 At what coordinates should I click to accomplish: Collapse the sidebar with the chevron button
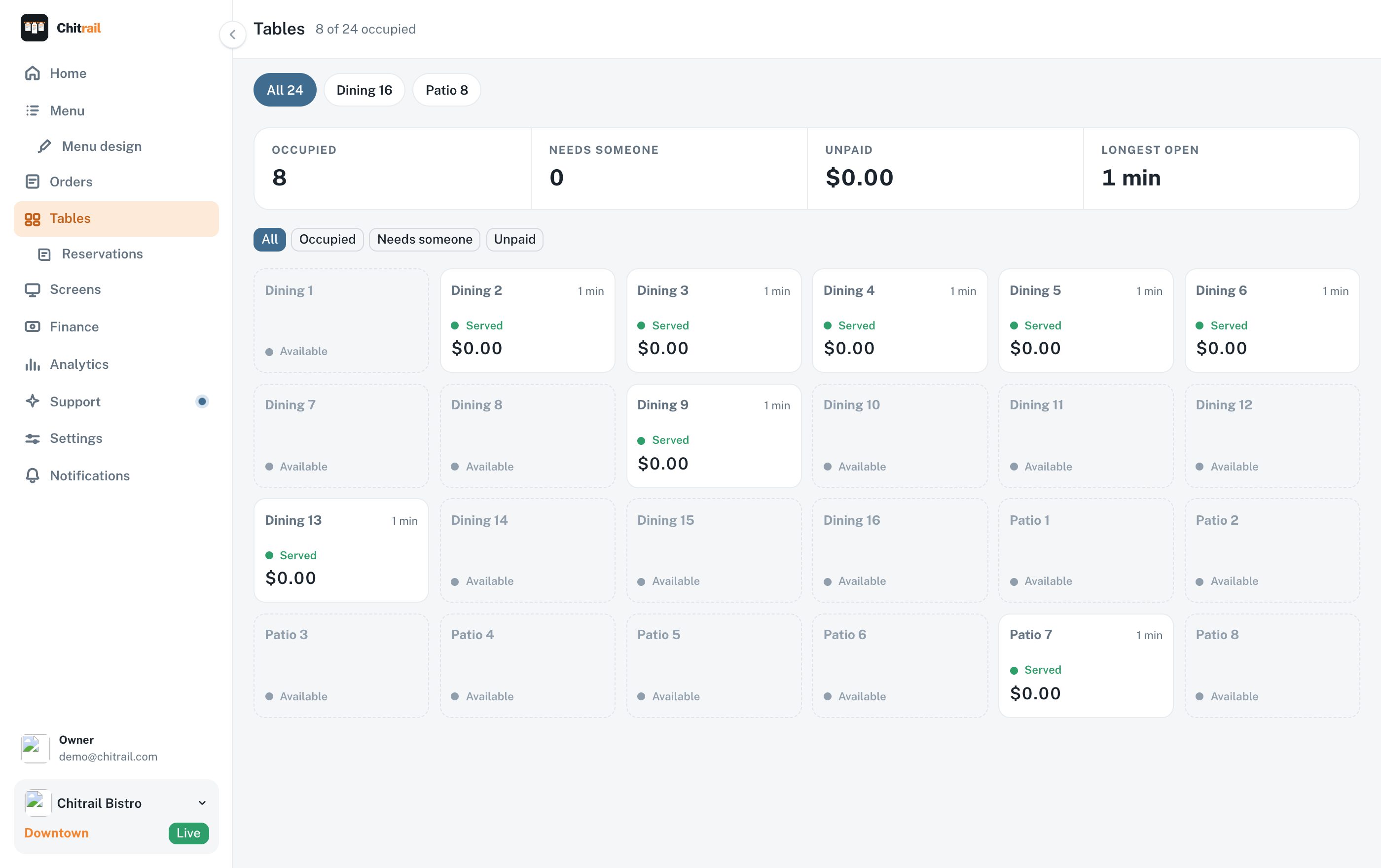click(x=232, y=35)
